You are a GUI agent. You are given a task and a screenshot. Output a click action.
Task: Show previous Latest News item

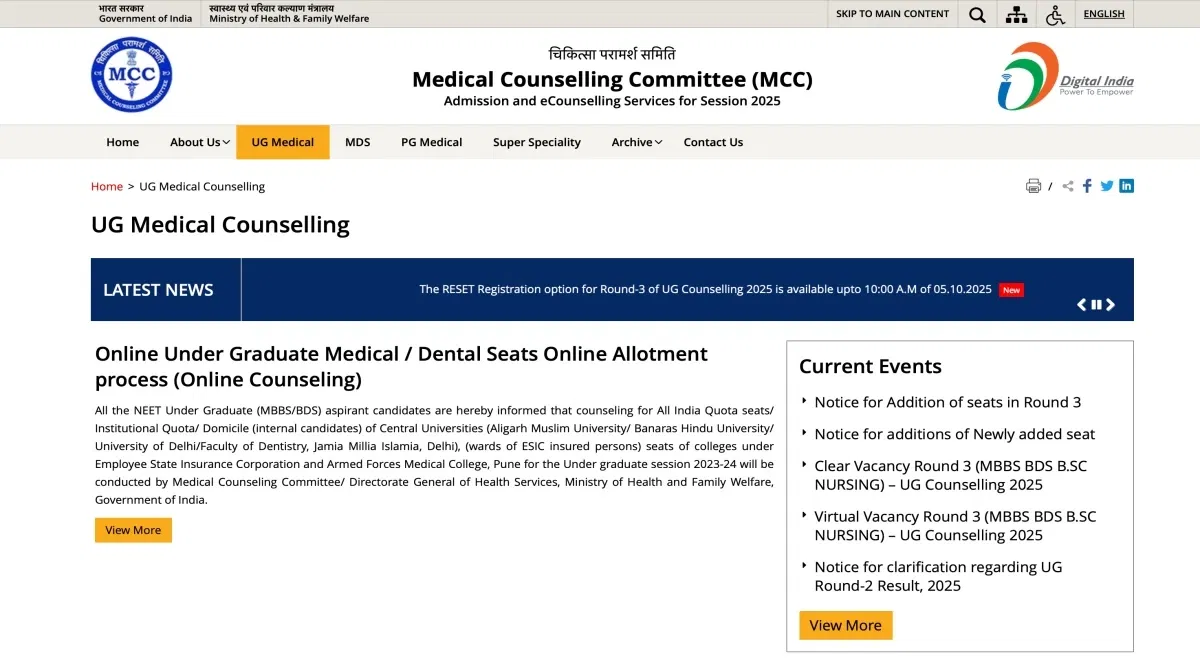click(1081, 305)
